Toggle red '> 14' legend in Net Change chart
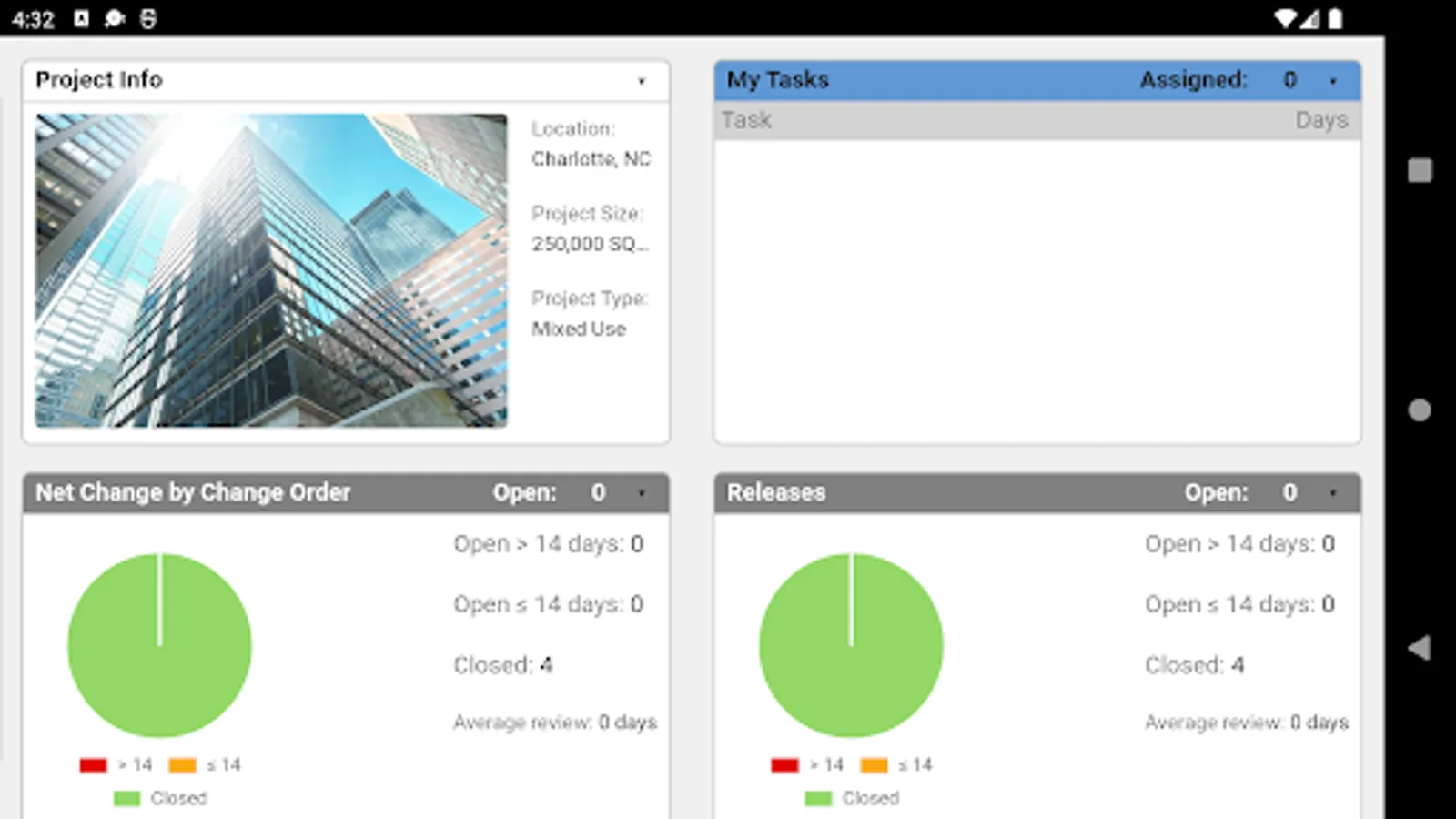The height and width of the screenshot is (819, 1456). [116, 765]
